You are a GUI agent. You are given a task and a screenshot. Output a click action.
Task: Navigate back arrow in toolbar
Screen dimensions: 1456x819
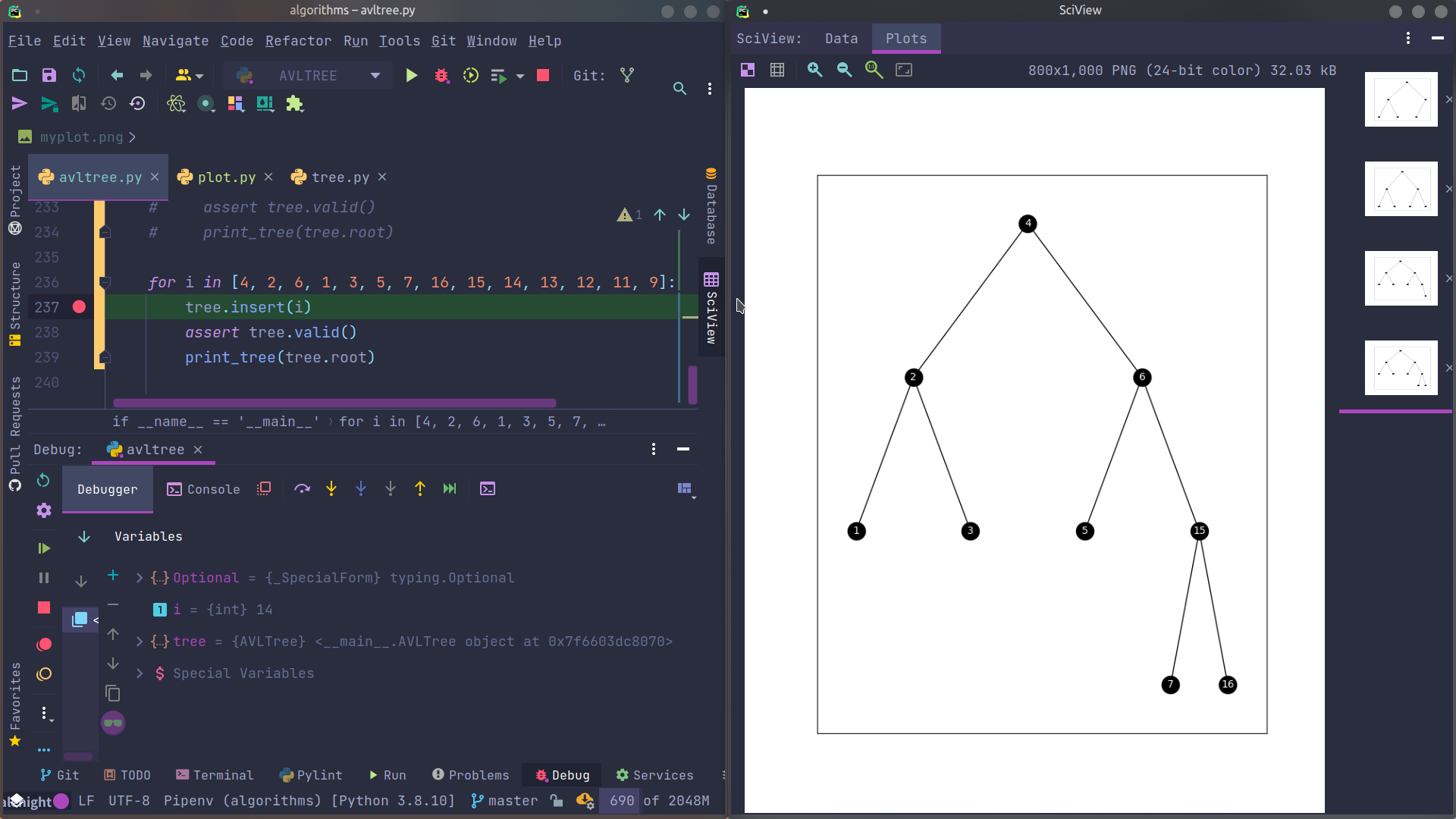coord(117,75)
